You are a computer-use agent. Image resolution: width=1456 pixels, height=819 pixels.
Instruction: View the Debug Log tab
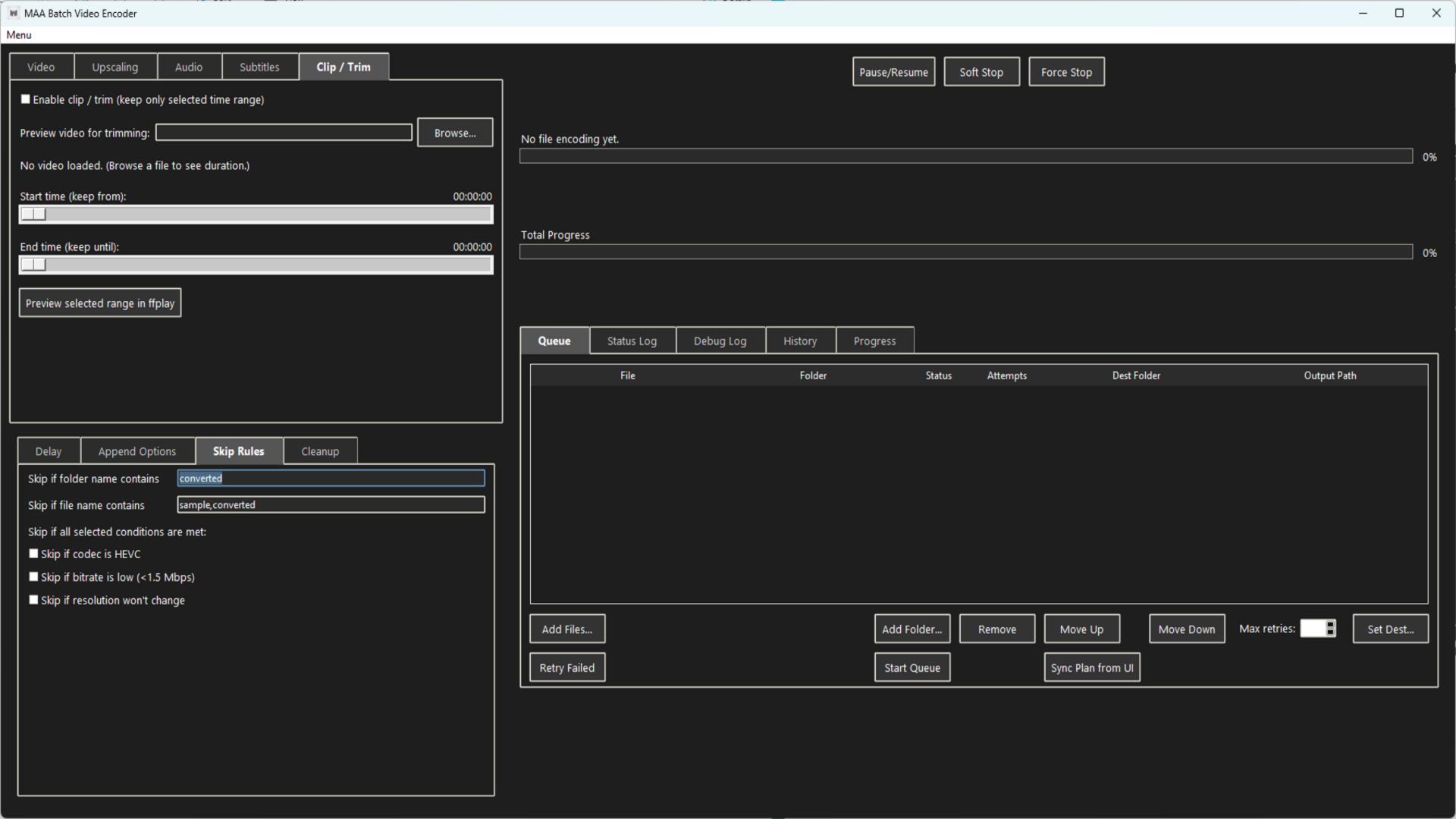[720, 340]
